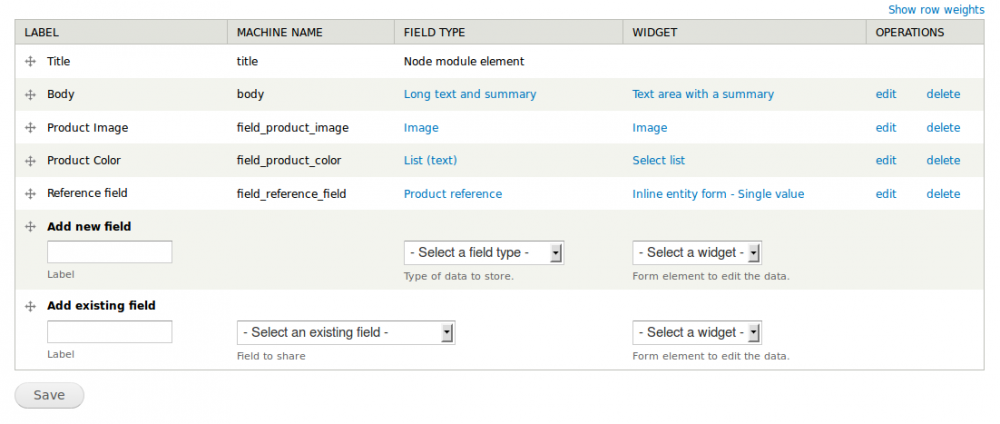Click the drag handle beside Body row

(30, 95)
